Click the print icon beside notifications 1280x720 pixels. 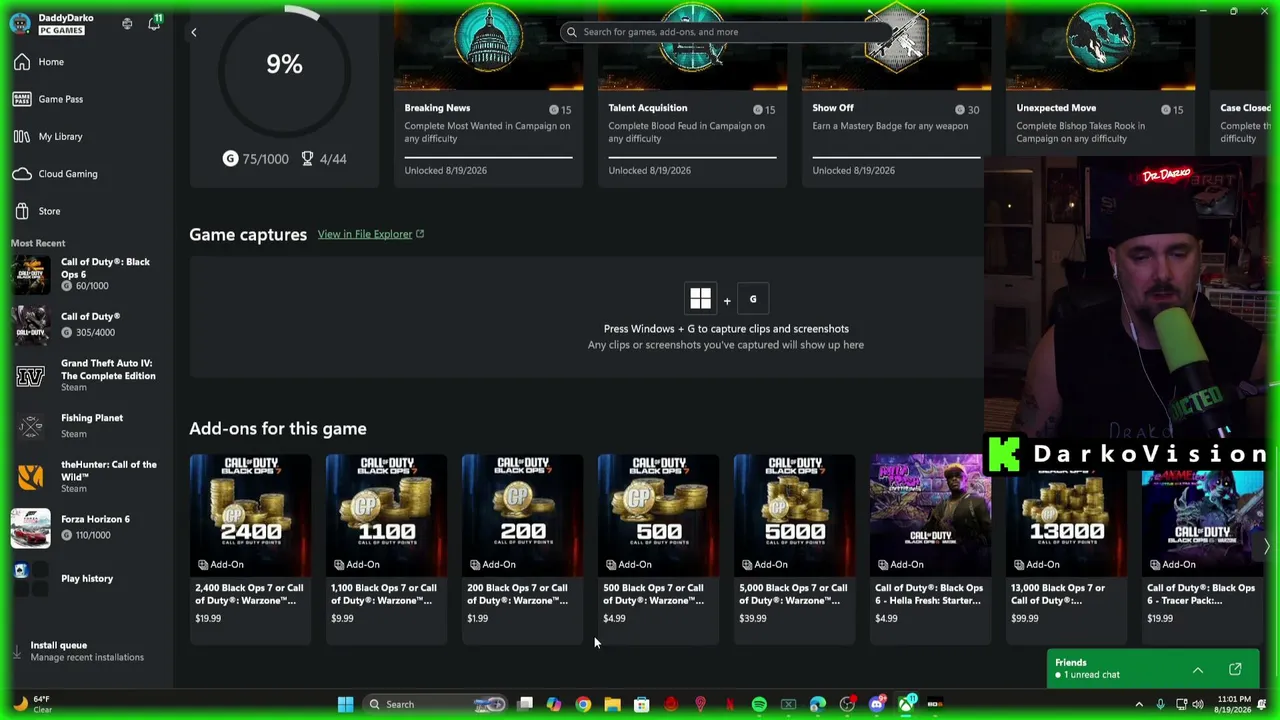pyautogui.click(x=127, y=23)
